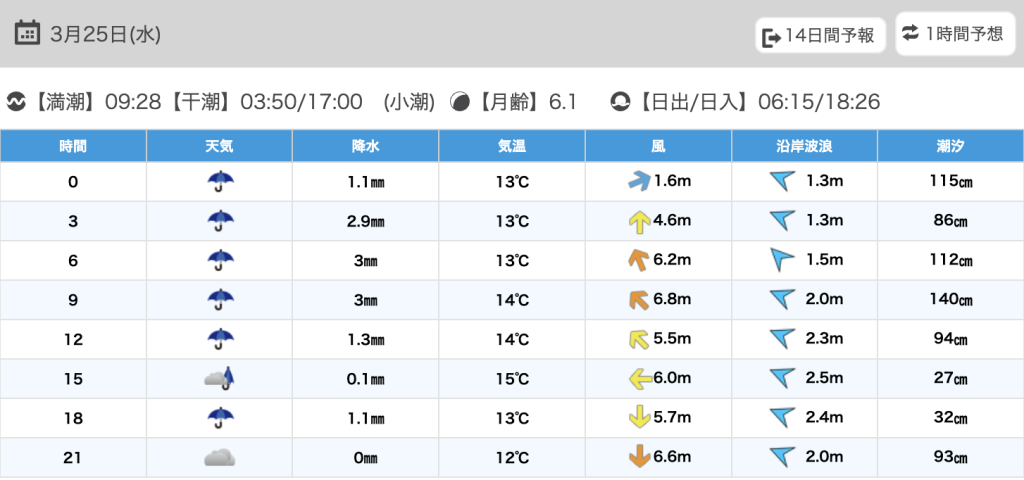Select the 時間 column header

pos(73,146)
